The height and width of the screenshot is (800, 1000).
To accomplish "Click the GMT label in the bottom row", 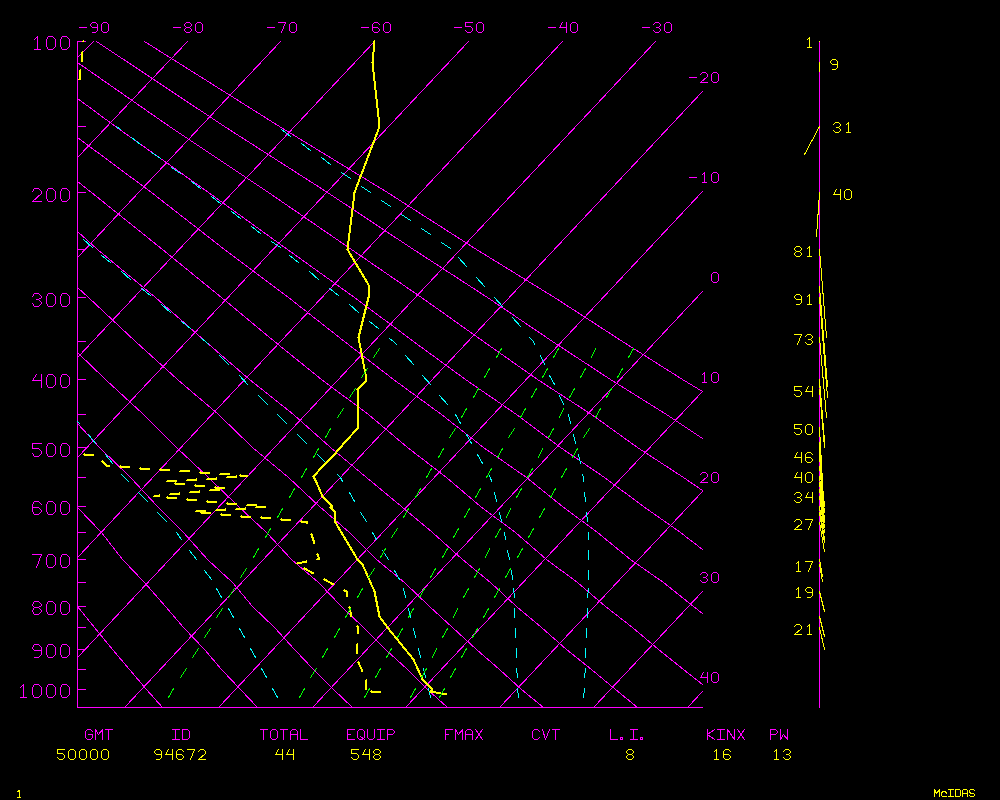I will [98, 735].
